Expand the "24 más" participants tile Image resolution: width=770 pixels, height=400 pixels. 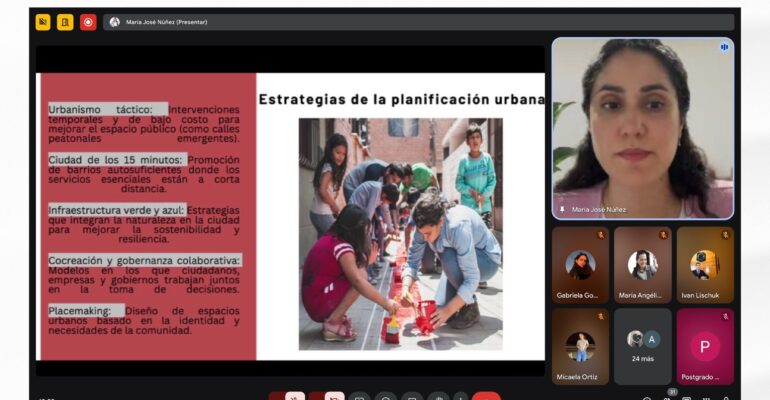click(642, 346)
